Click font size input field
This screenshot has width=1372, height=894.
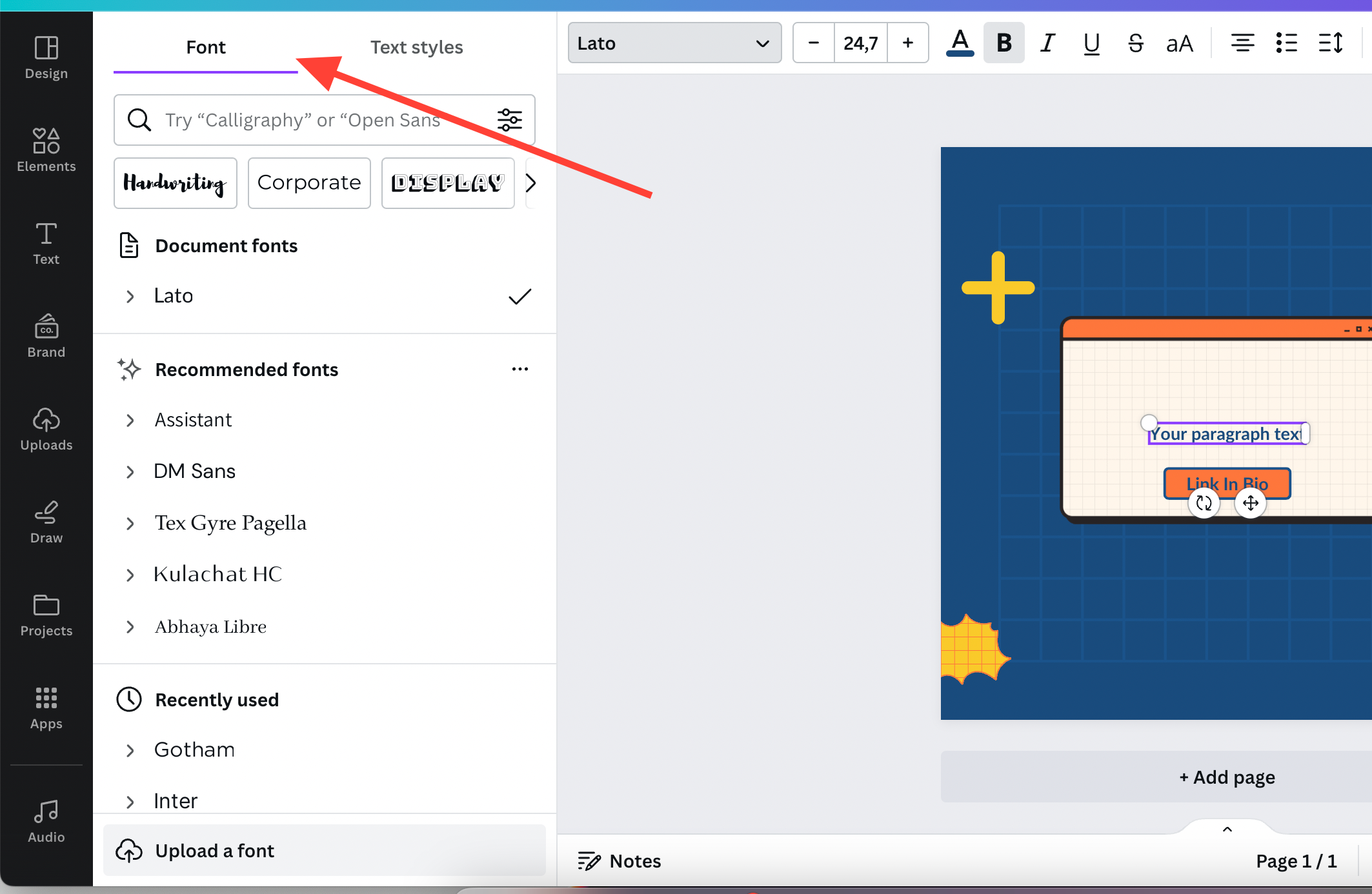[x=861, y=42]
